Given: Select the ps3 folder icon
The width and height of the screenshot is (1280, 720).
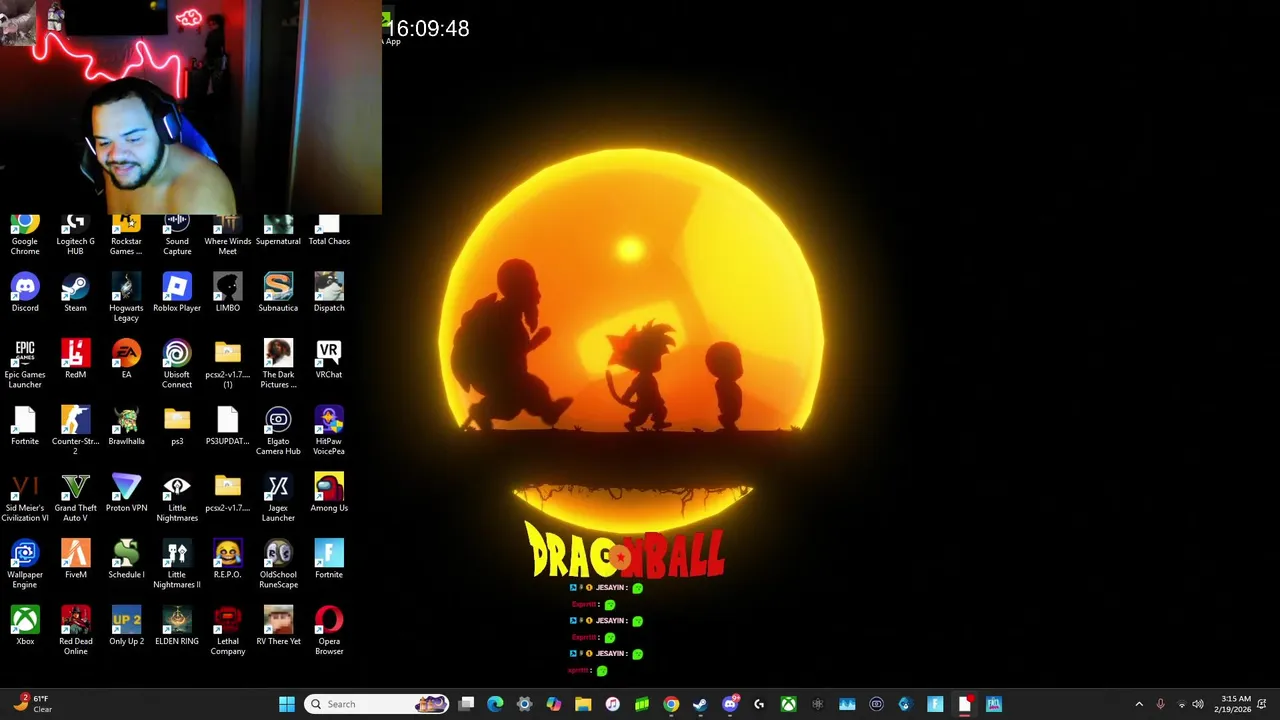Looking at the screenshot, I should coord(177,427).
